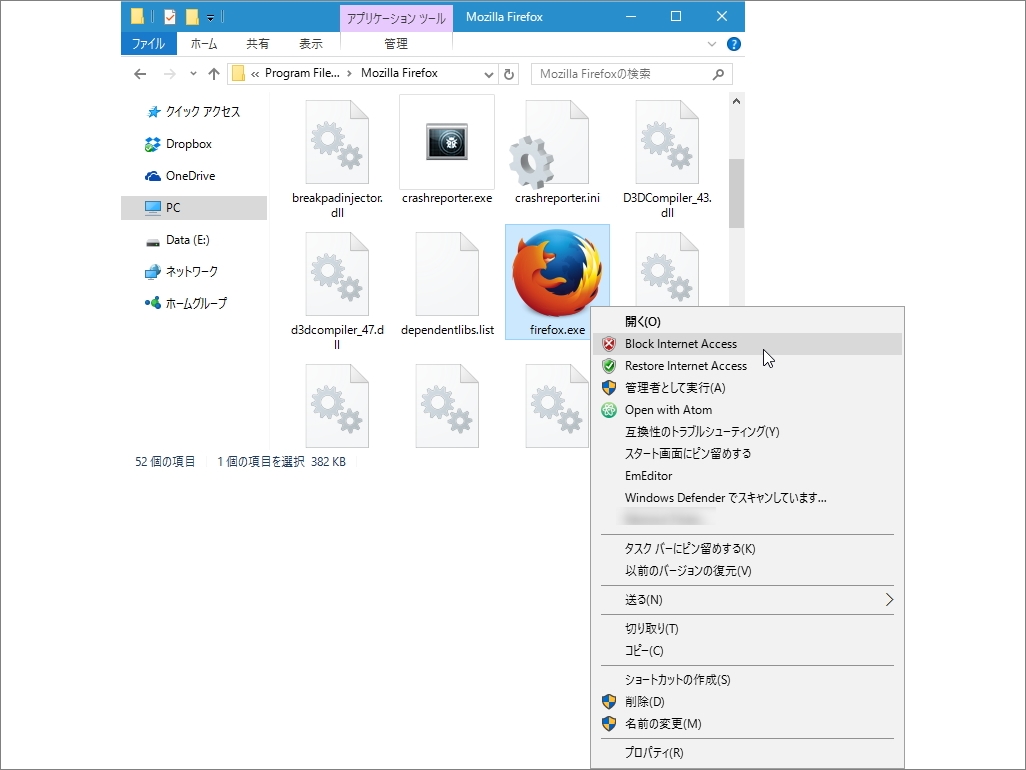Expand the 送る(N) submenu arrow
Image resolution: width=1026 pixels, height=770 pixels.
pyautogui.click(x=889, y=600)
